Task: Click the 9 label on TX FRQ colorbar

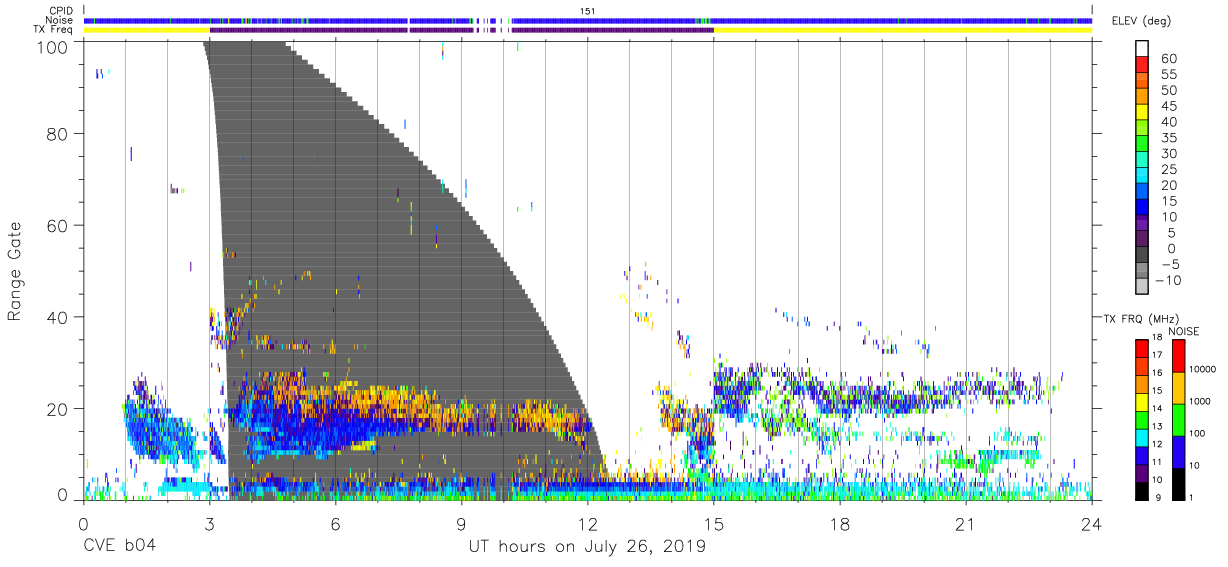Action: tap(1158, 497)
